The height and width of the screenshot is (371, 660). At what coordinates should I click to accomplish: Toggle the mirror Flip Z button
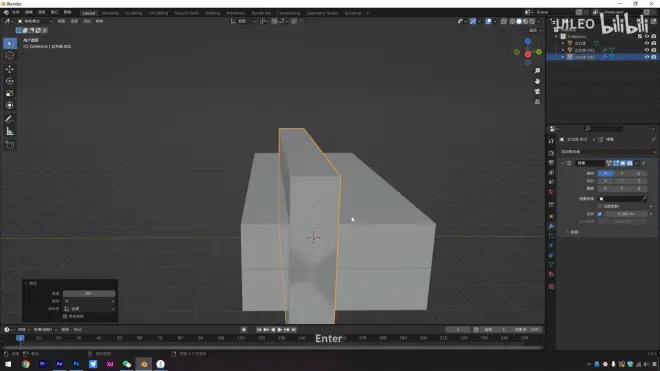(639, 188)
